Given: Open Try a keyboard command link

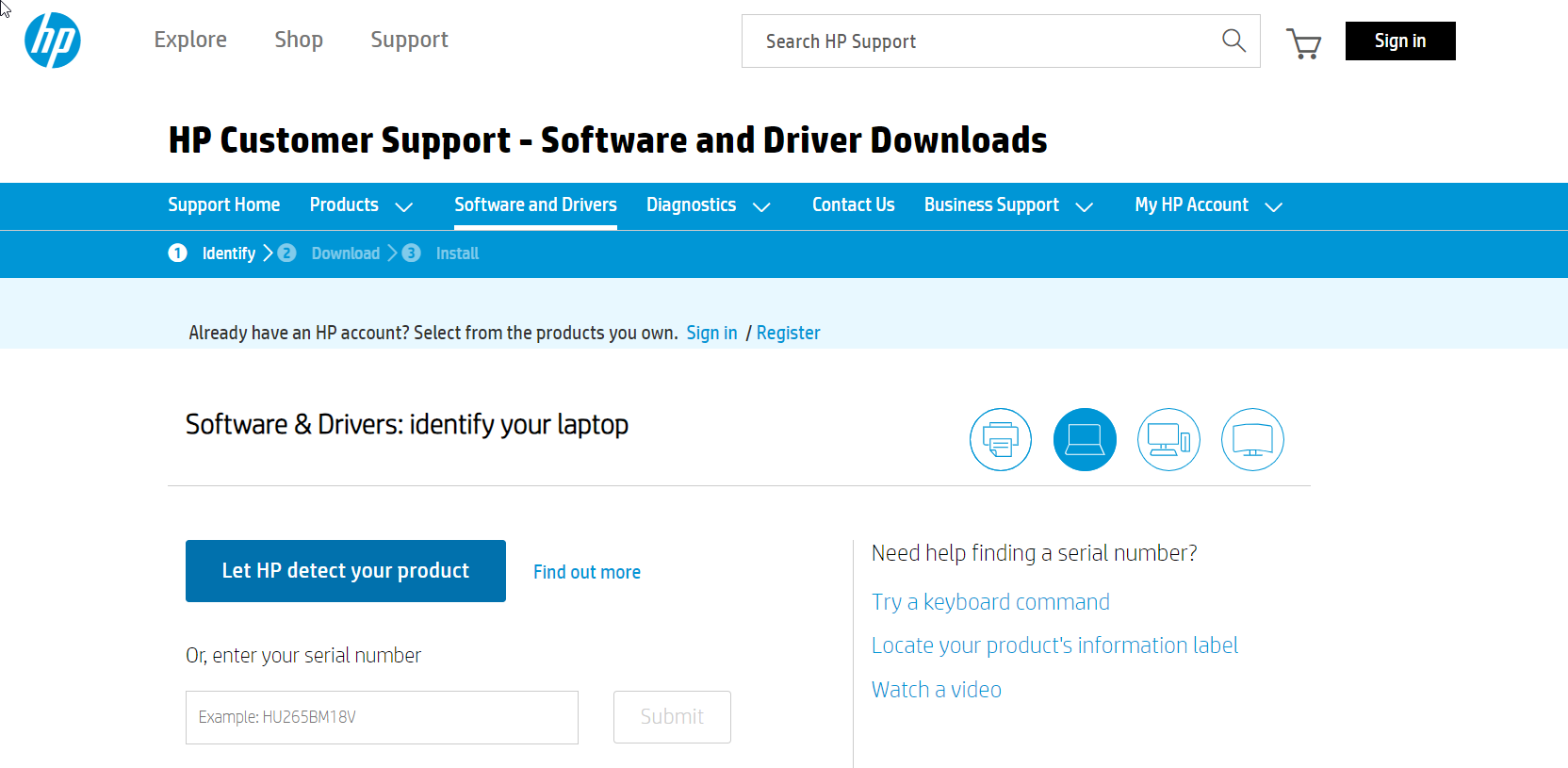Looking at the screenshot, I should coord(990,602).
